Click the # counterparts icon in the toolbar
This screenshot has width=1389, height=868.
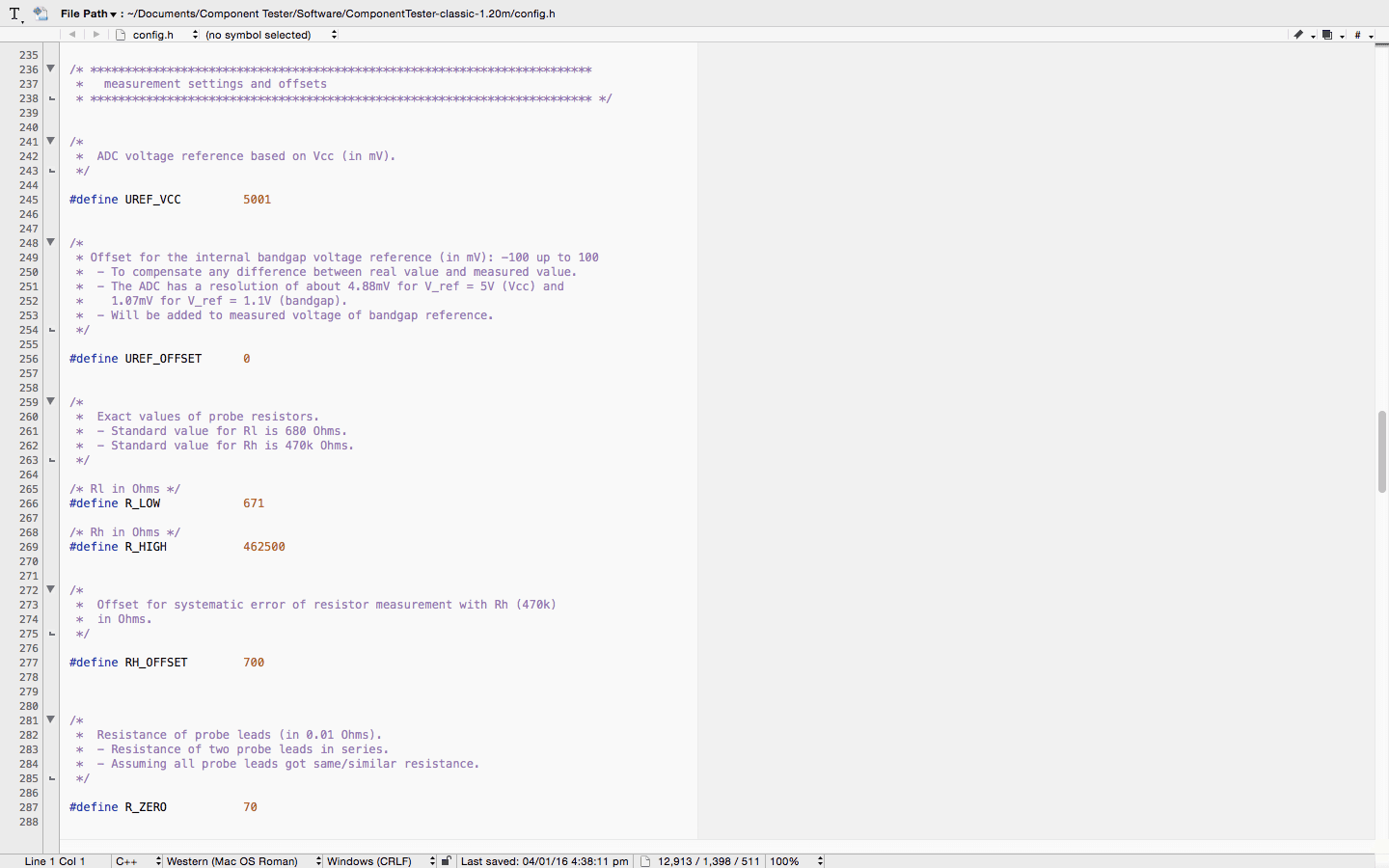[1360, 34]
